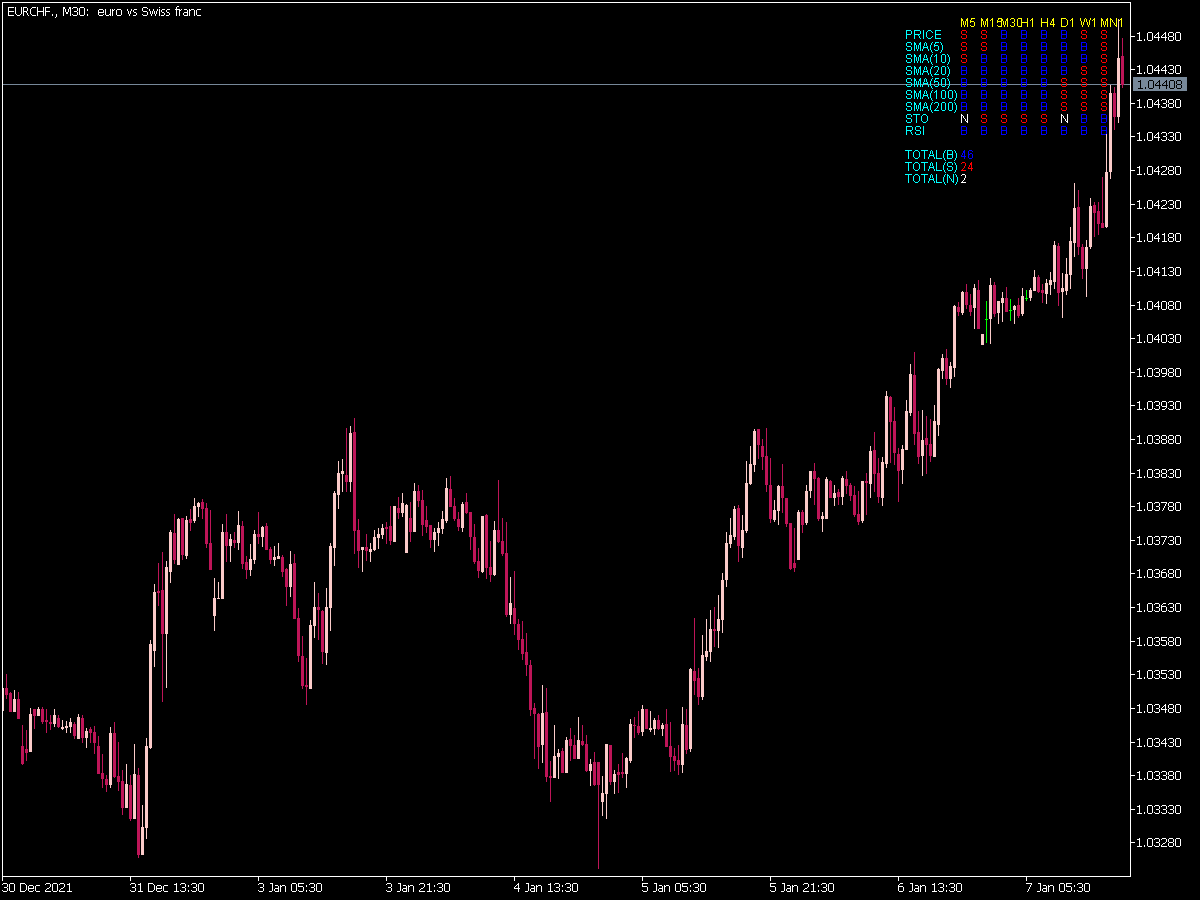Click the 1.03580 price scale label

(x=1157, y=641)
